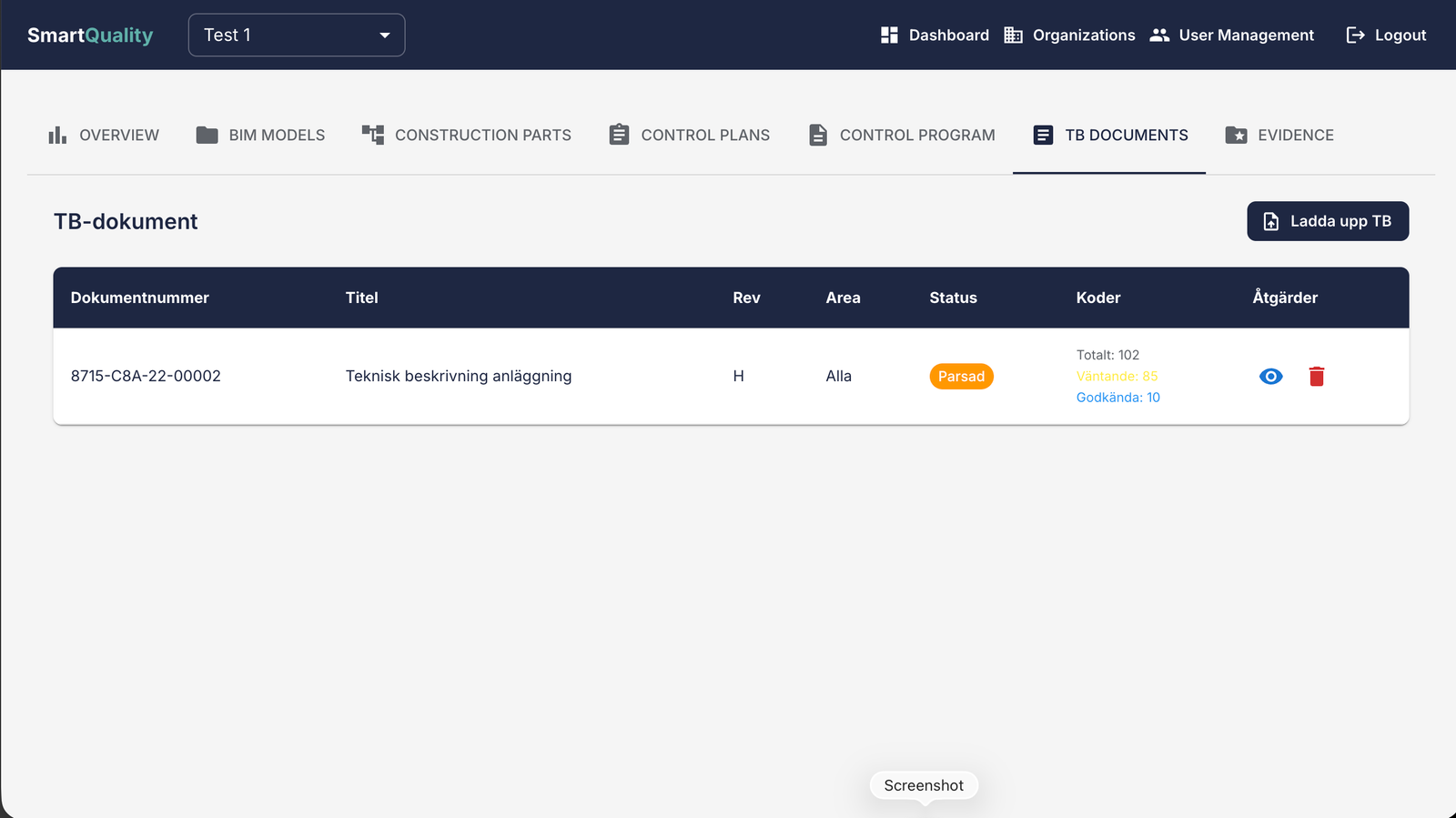Click the SmartQuality logo
This screenshot has width=1456, height=818.
(90, 35)
